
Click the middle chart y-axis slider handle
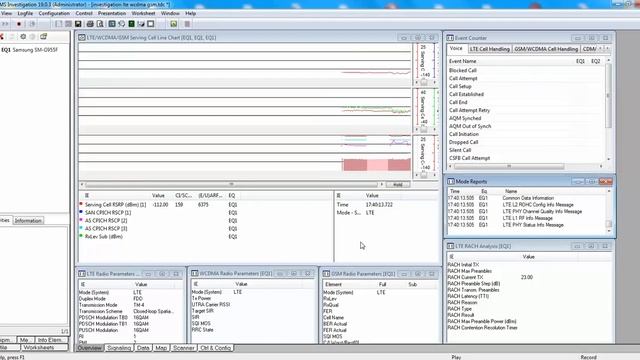click(424, 129)
